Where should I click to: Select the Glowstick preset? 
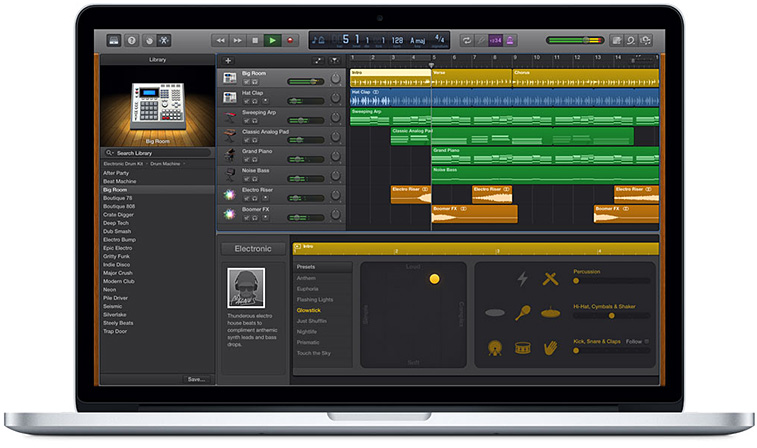pos(308,310)
